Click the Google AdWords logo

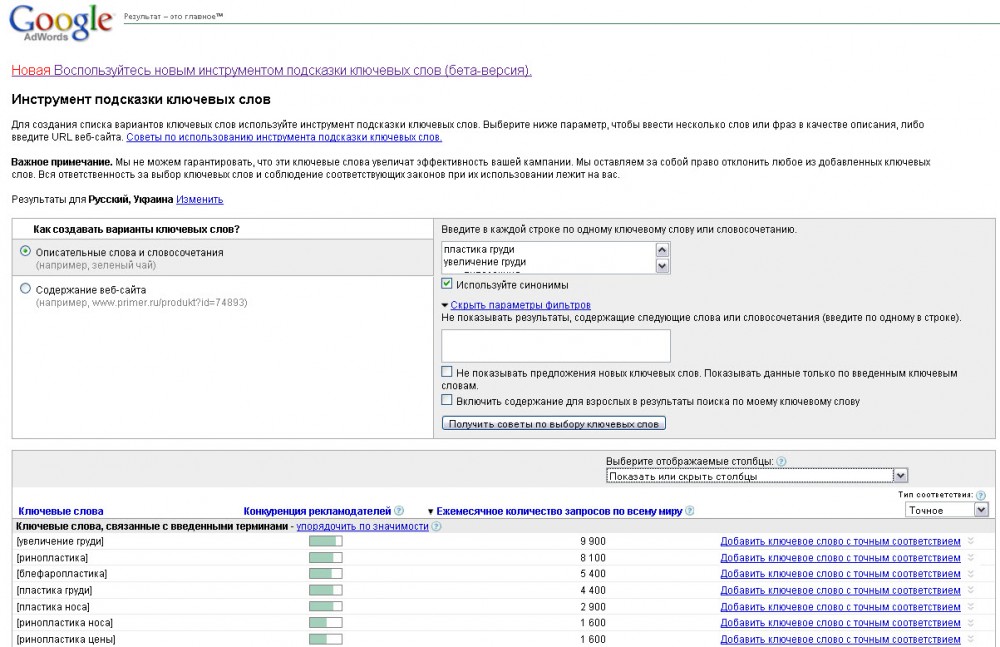61,23
